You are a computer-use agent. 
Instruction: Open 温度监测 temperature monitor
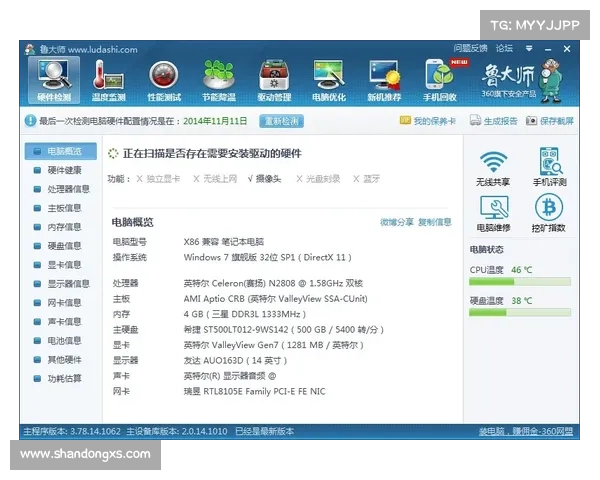coord(109,80)
